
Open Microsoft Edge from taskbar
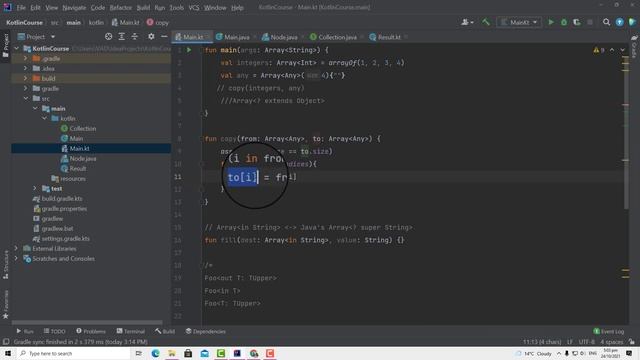point(156,353)
